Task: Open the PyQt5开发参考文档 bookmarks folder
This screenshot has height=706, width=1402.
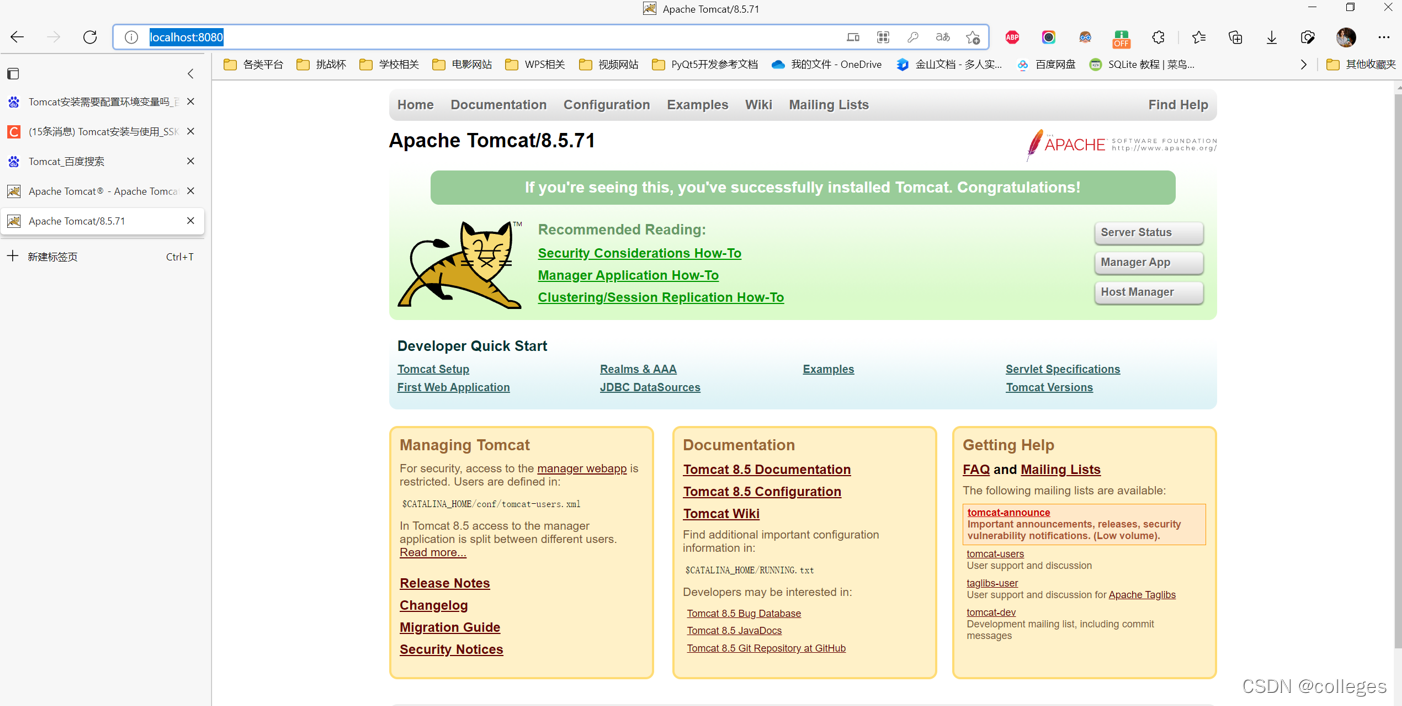Action: pos(704,65)
